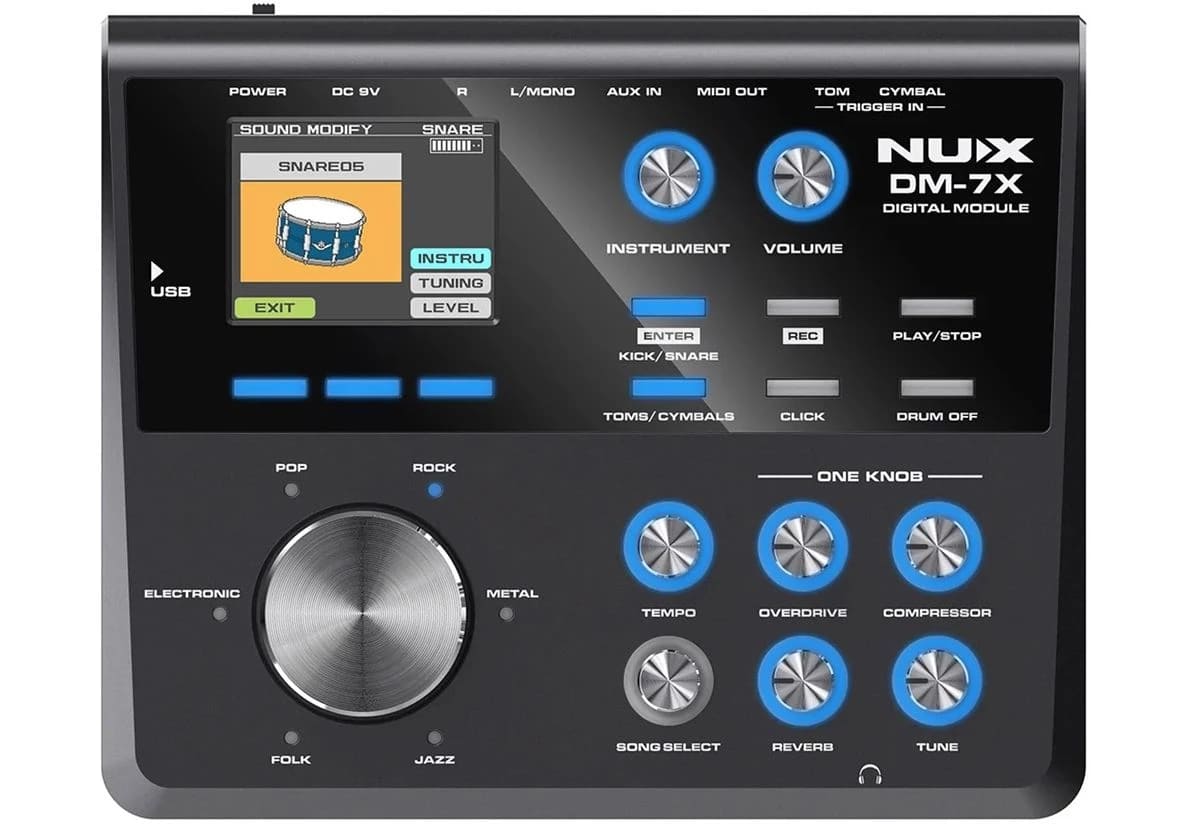Click the SOUND MODIFY screen title
The image size is (1185, 831).
click(x=306, y=129)
